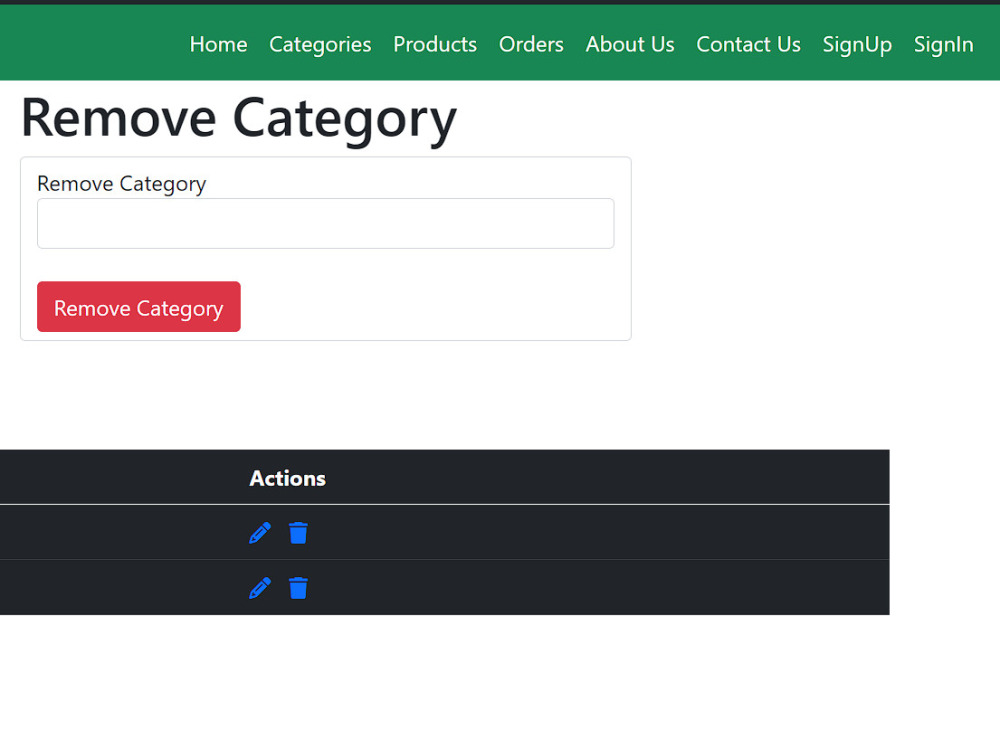Click the Actions table column header
1000x749 pixels.
coord(287,478)
